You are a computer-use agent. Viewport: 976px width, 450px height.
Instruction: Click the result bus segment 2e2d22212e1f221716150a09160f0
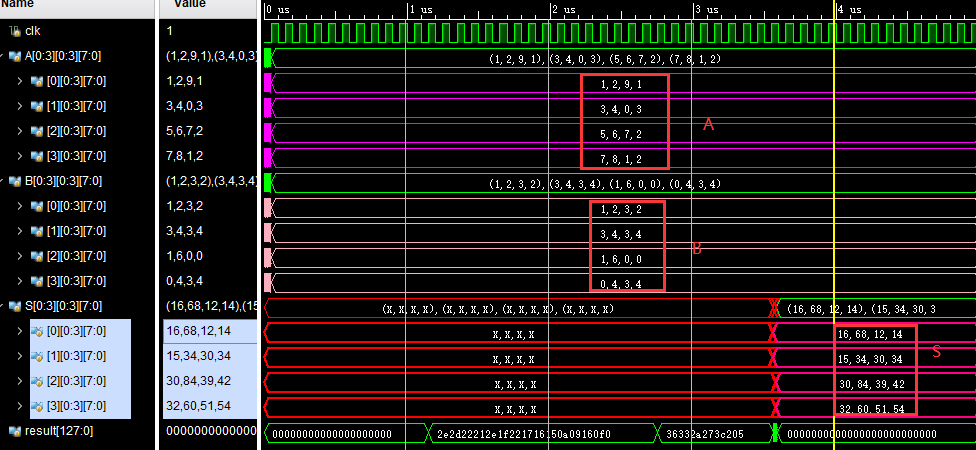543,434
